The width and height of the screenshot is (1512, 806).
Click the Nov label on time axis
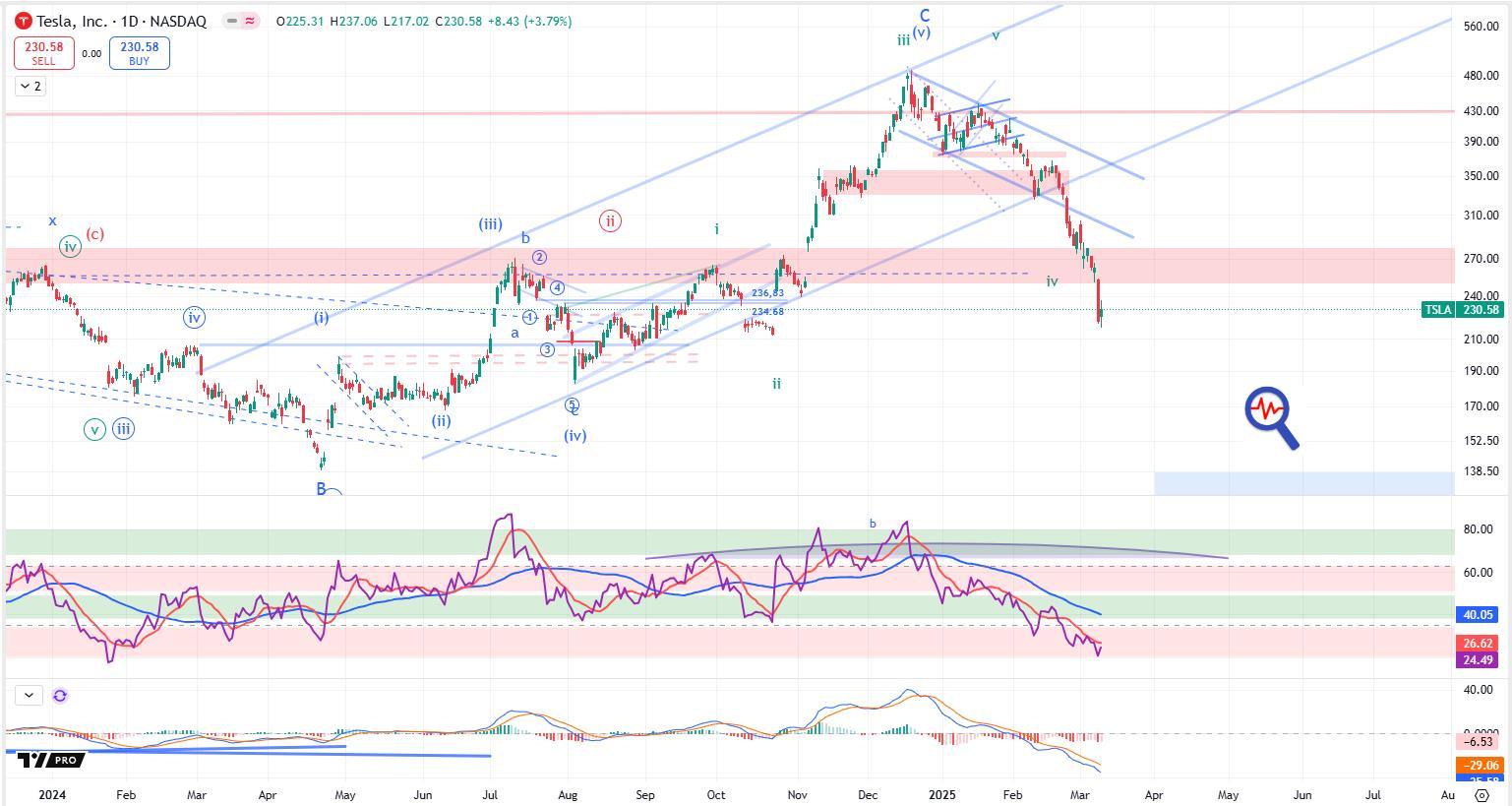pos(798,794)
